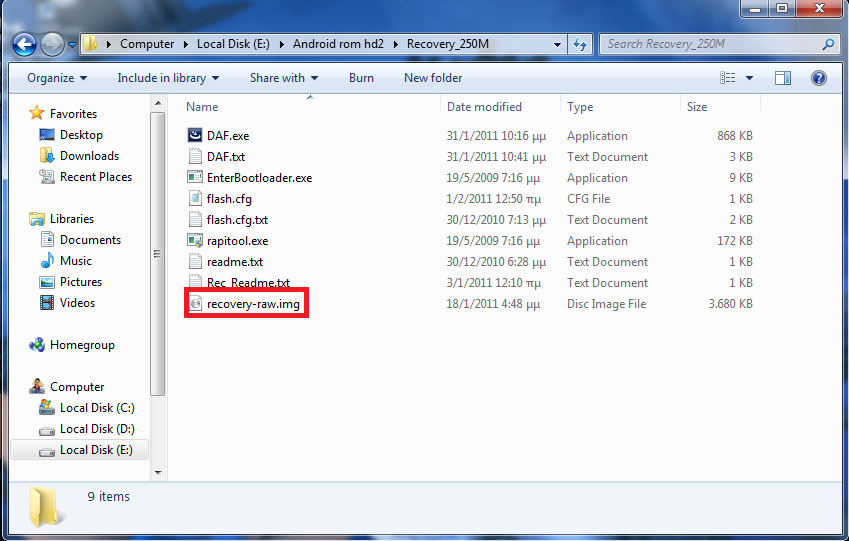
Task: Click the Burn toolbar button
Action: pos(361,78)
